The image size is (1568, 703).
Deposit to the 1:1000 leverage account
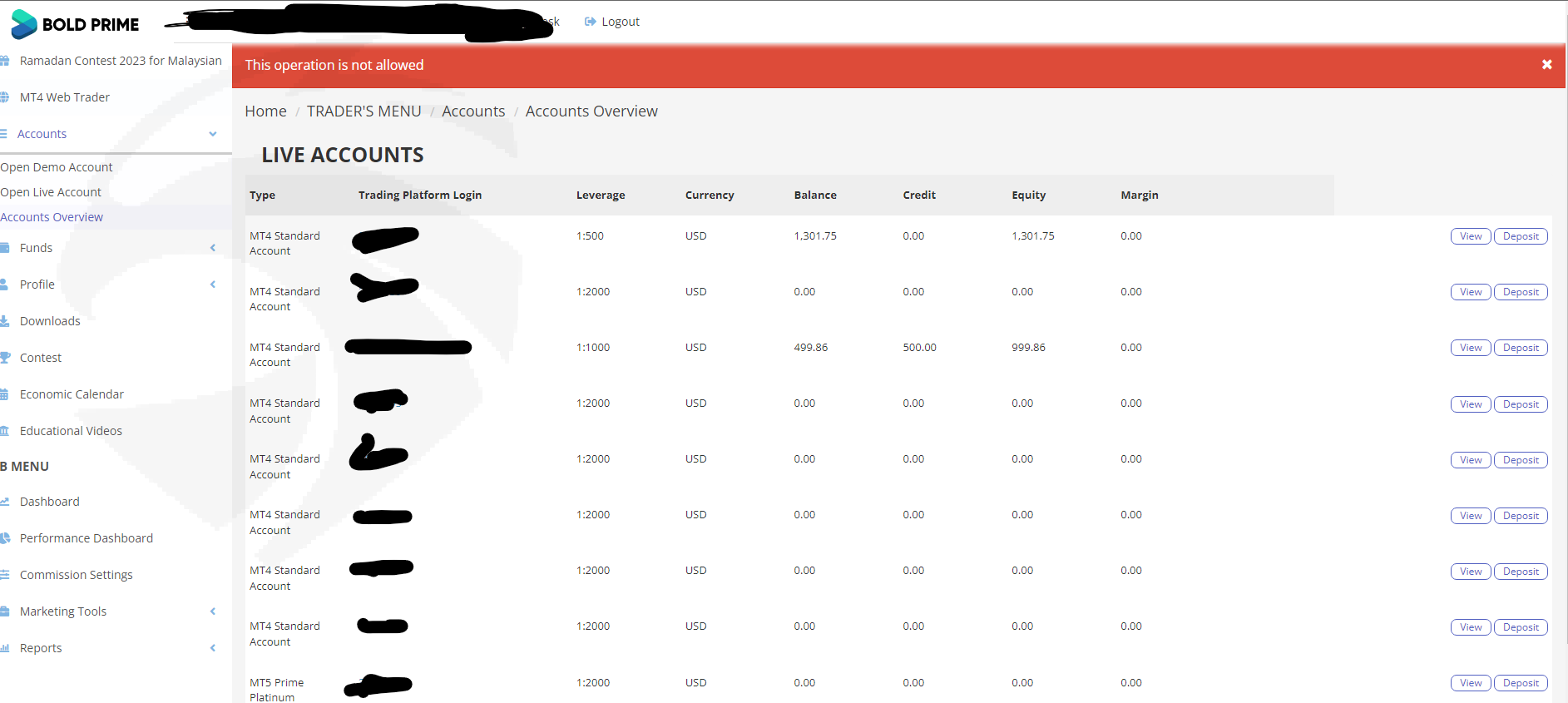click(1521, 348)
